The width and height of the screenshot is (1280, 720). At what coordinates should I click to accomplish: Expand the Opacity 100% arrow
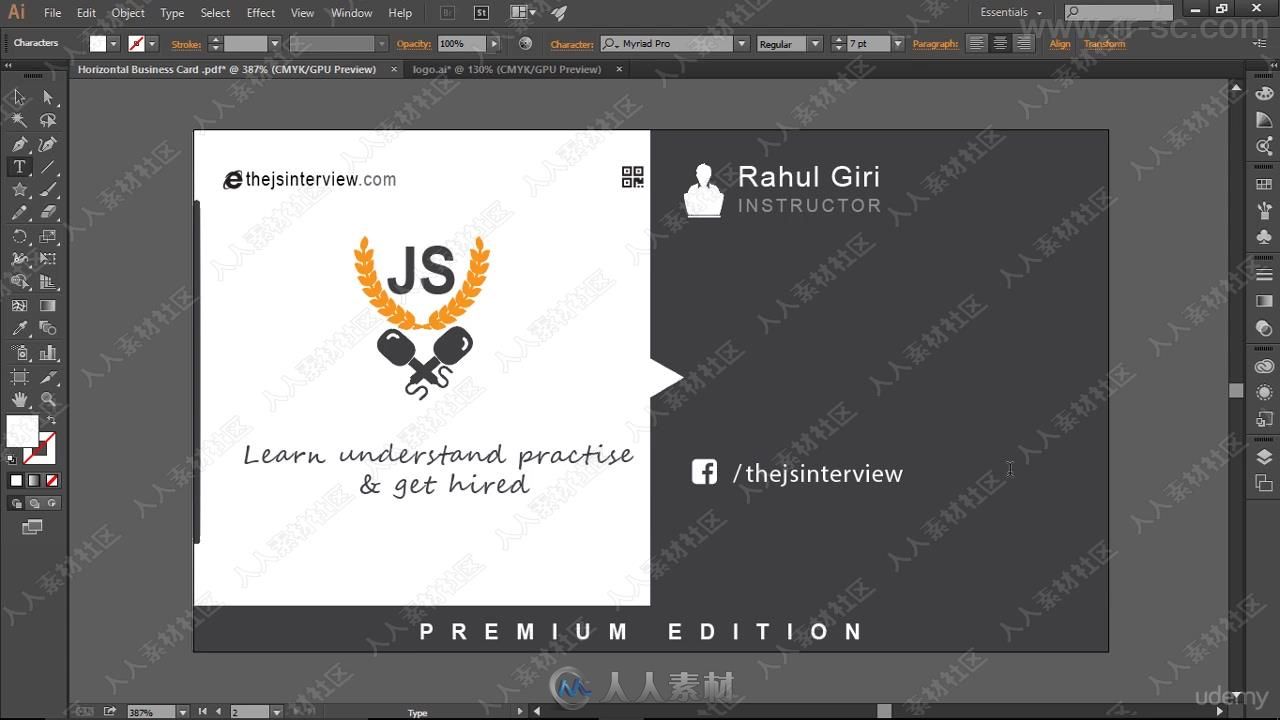coord(493,44)
